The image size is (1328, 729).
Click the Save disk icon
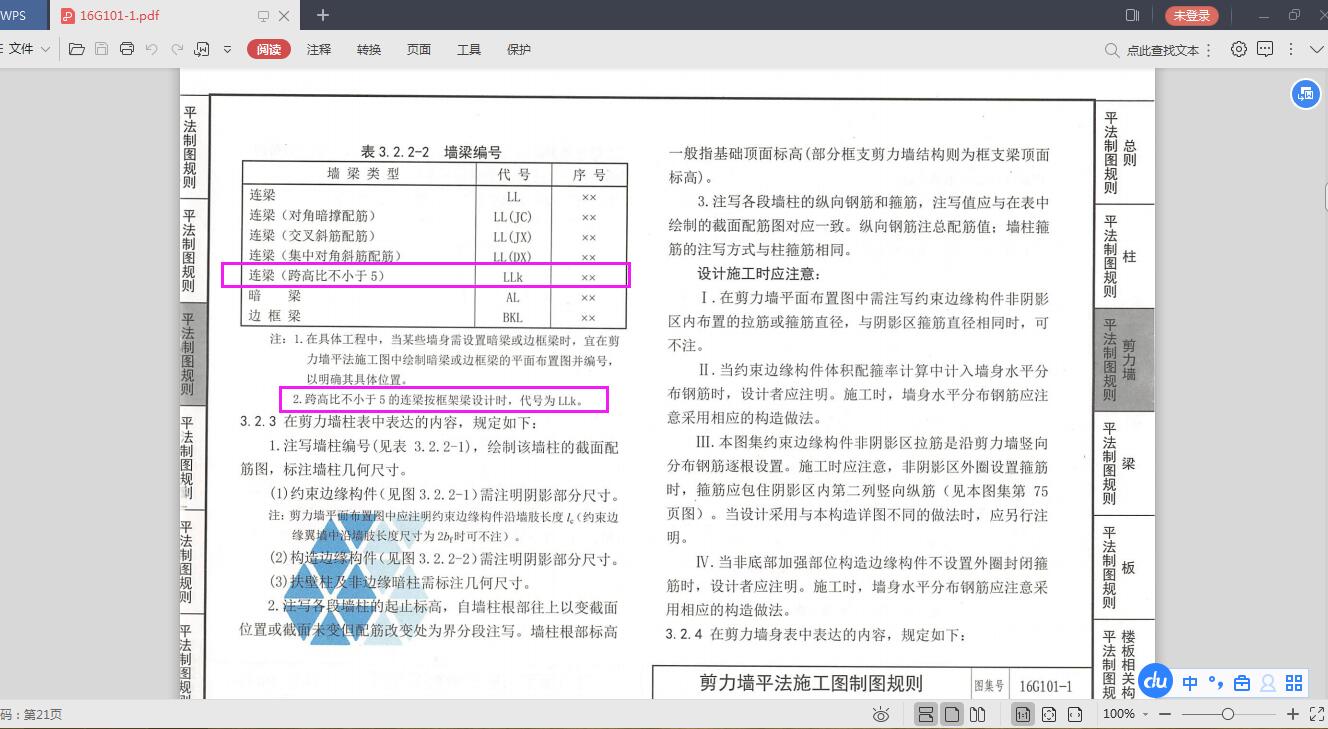click(101, 49)
